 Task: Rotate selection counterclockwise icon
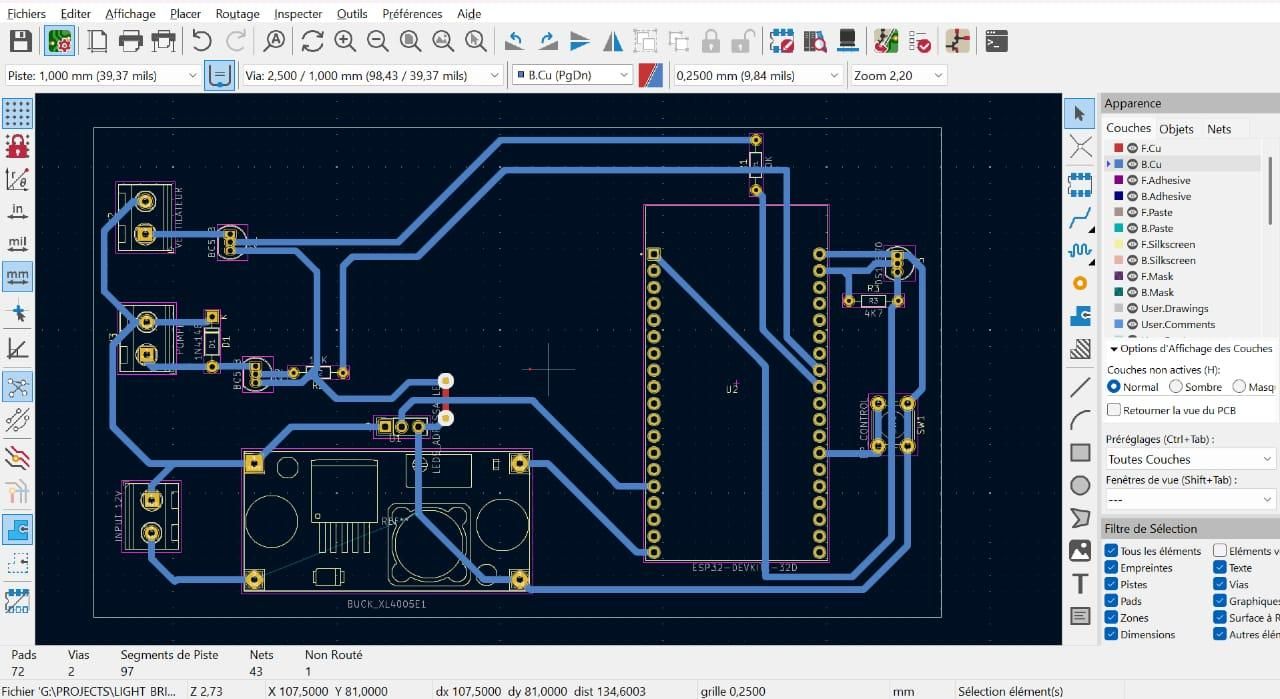point(515,41)
